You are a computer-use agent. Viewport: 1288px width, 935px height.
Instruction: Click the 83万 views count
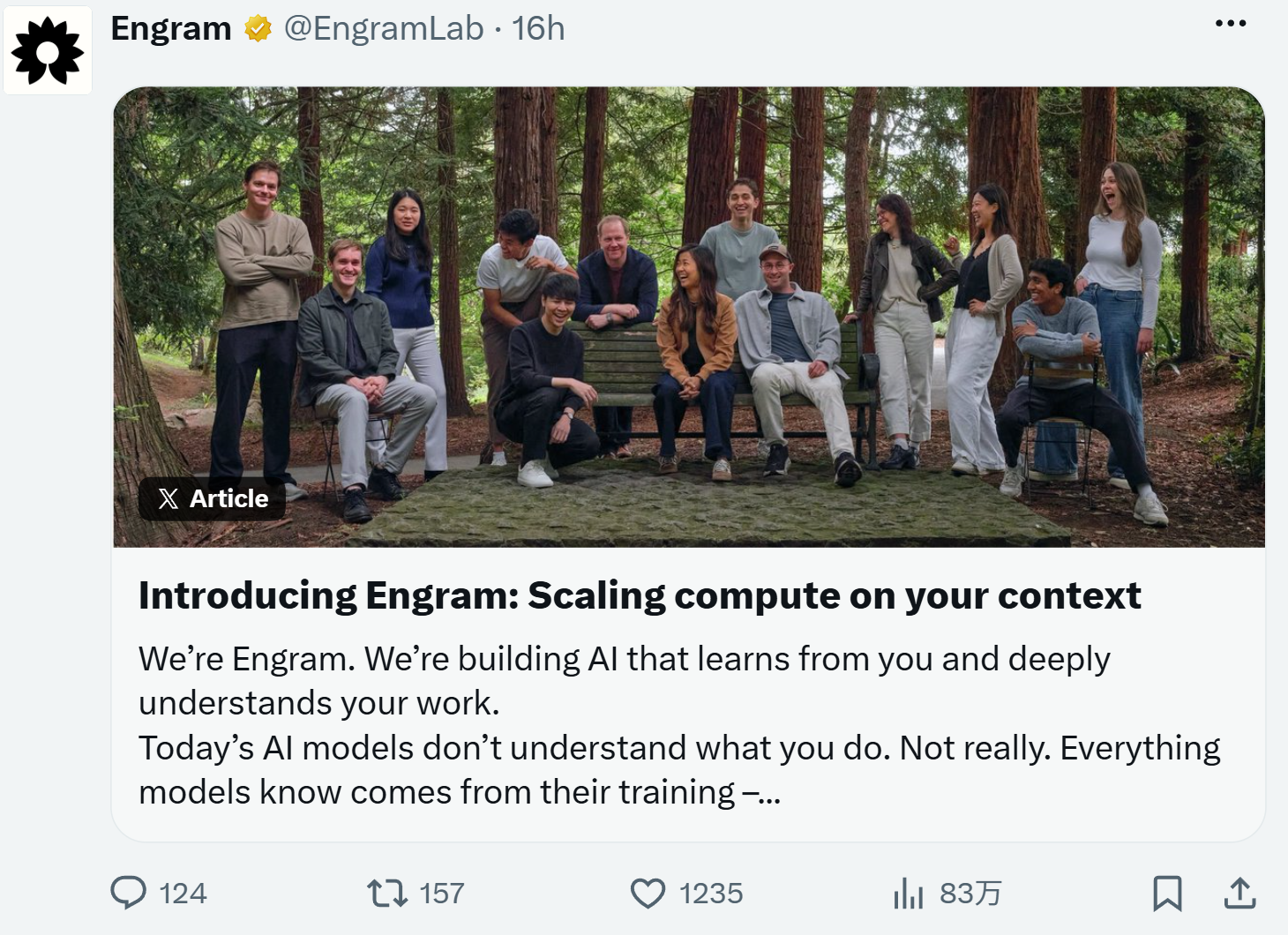tap(970, 894)
